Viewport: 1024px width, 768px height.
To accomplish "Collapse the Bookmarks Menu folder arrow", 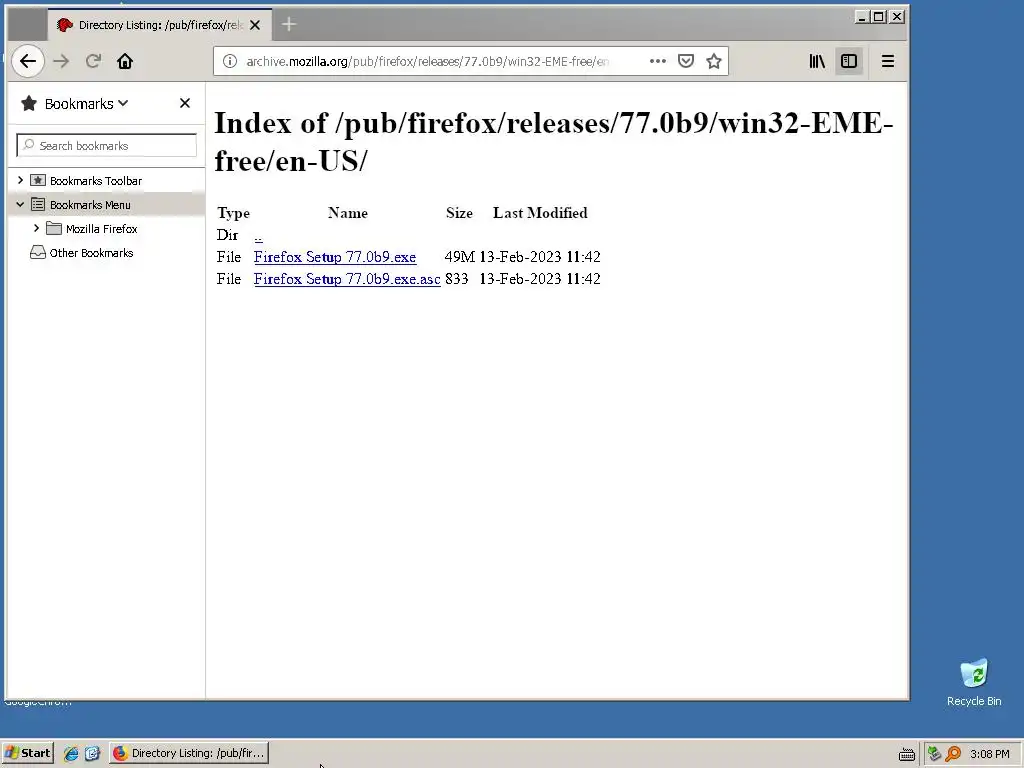I will pyautogui.click(x=20, y=204).
